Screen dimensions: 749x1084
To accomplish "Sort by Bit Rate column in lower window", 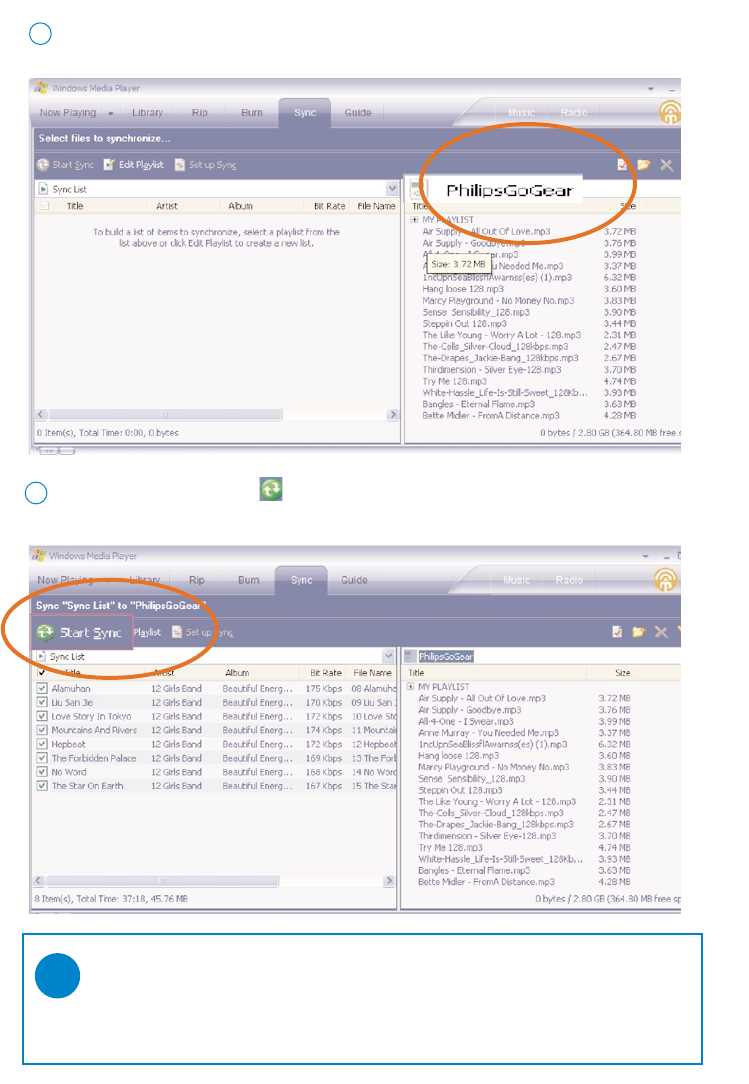I will coord(326,673).
